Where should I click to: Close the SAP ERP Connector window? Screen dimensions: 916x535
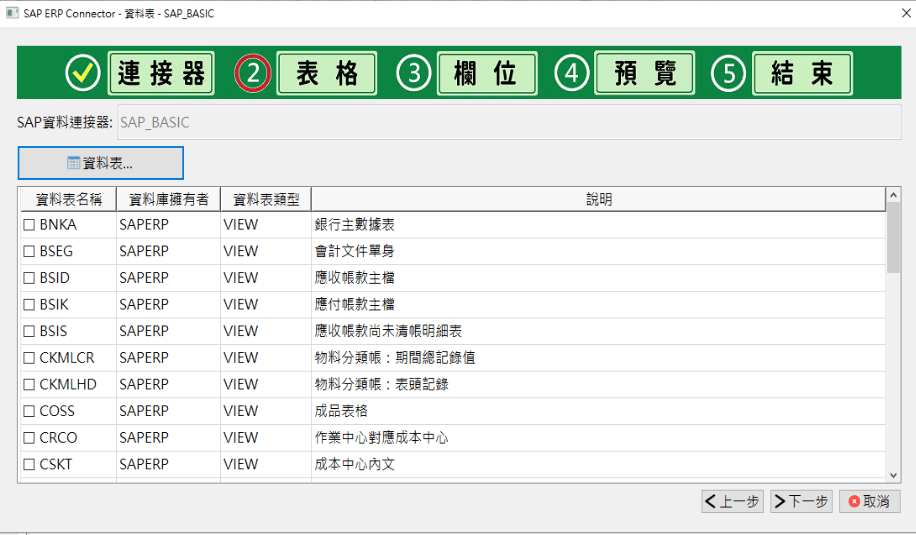click(906, 13)
